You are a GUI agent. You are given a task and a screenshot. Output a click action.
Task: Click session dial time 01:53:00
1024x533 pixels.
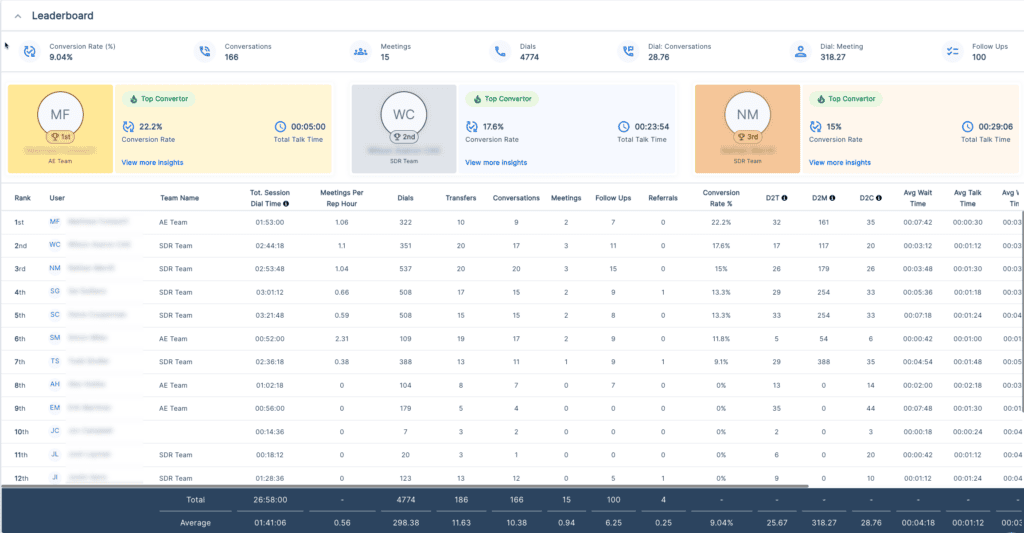270,222
